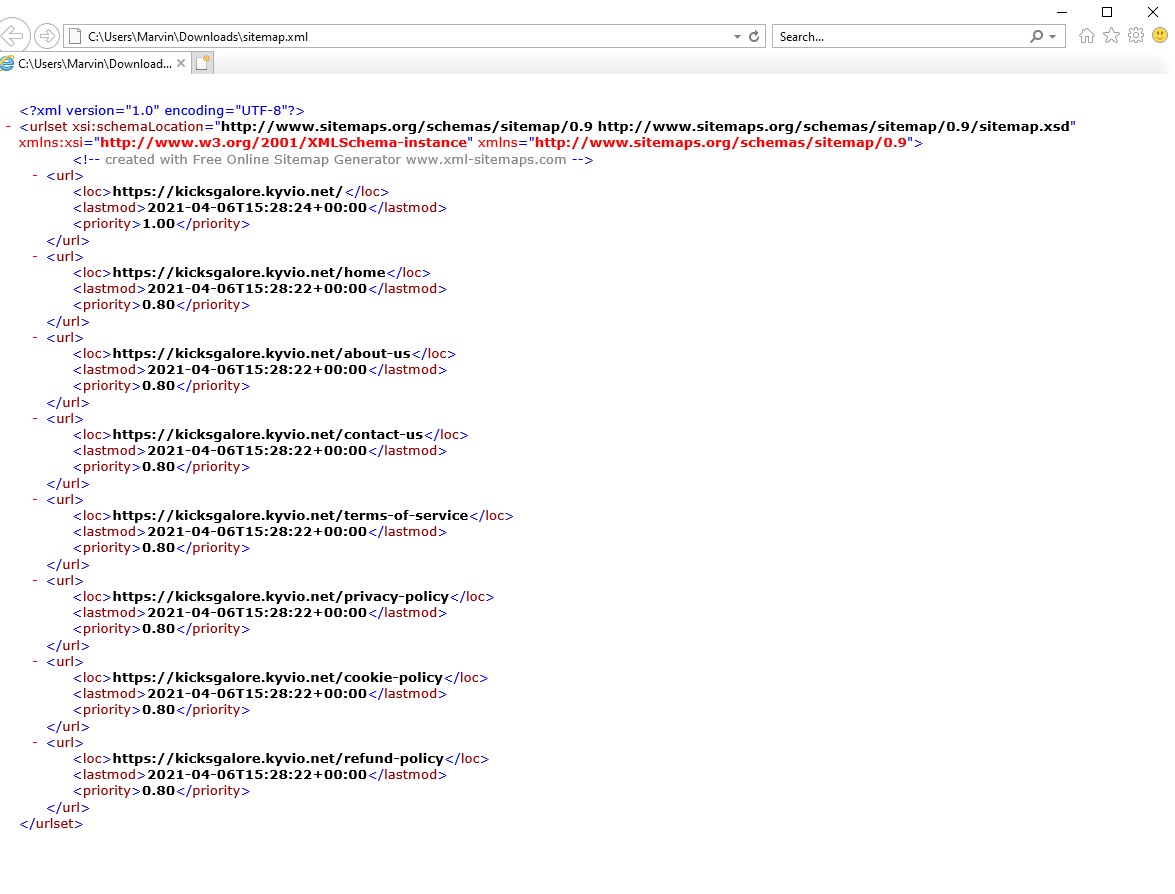Collapse the urlset root node
This screenshot has height=894, width=1175.
pyautogui.click(x=8, y=127)
